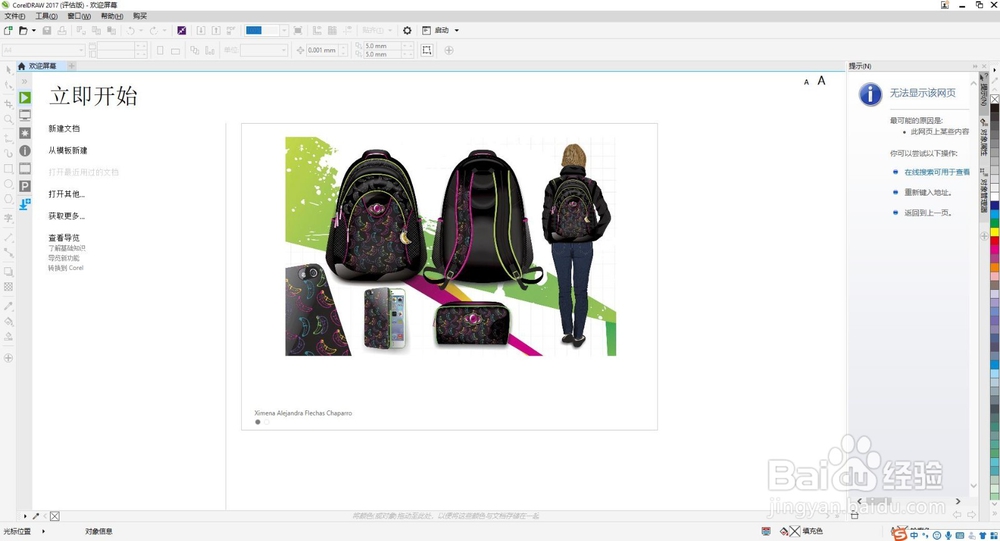This screenshot has width=1000, height=541.
Task: Increase text size with large A
Action: (821, 80)
